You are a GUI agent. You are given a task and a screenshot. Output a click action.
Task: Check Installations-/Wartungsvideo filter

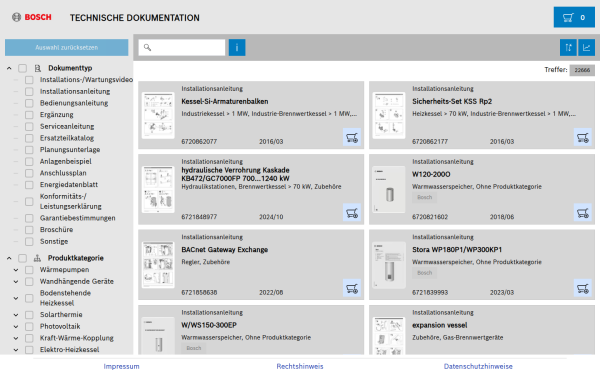(29, 80)
